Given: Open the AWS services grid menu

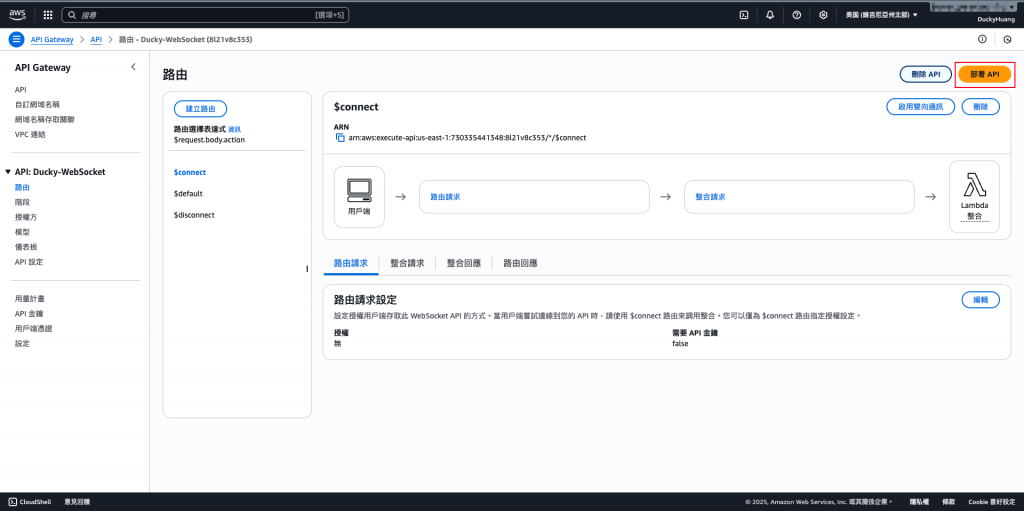Looking at the screenshot, I should coord(48,14).
